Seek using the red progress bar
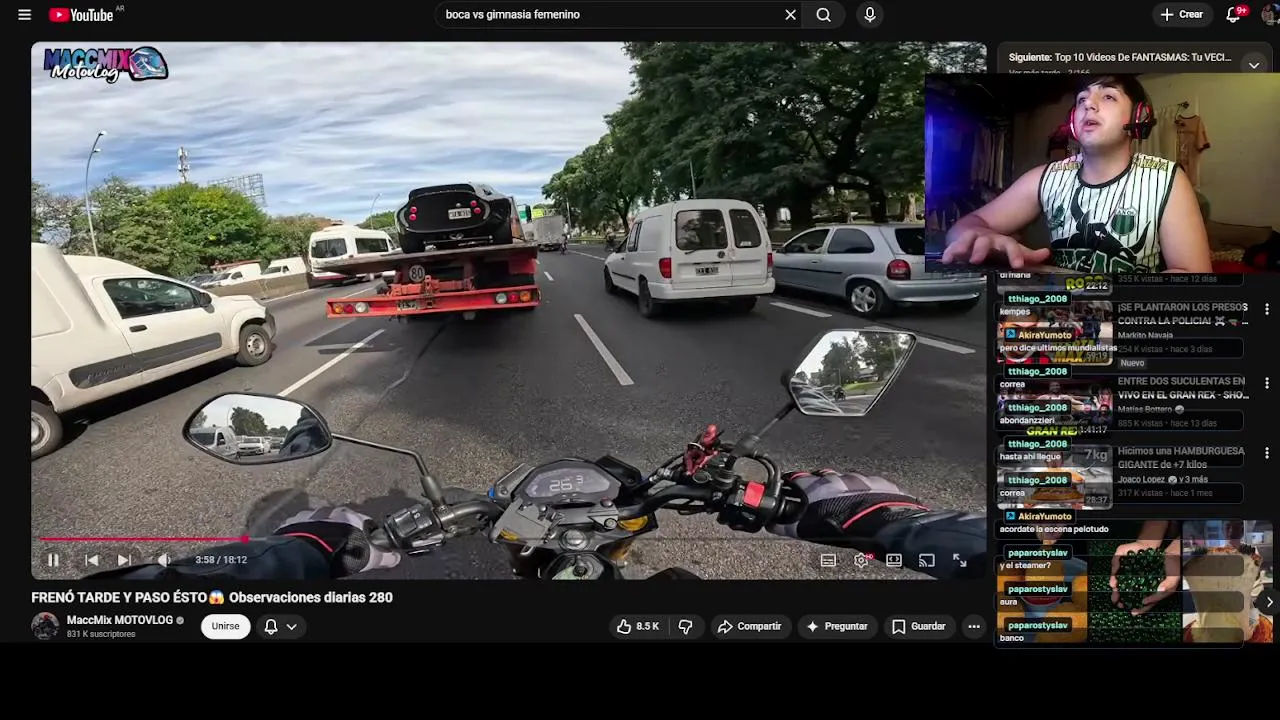The height and width of the screenshot is (720, 1280). click(x=508, y=539)
